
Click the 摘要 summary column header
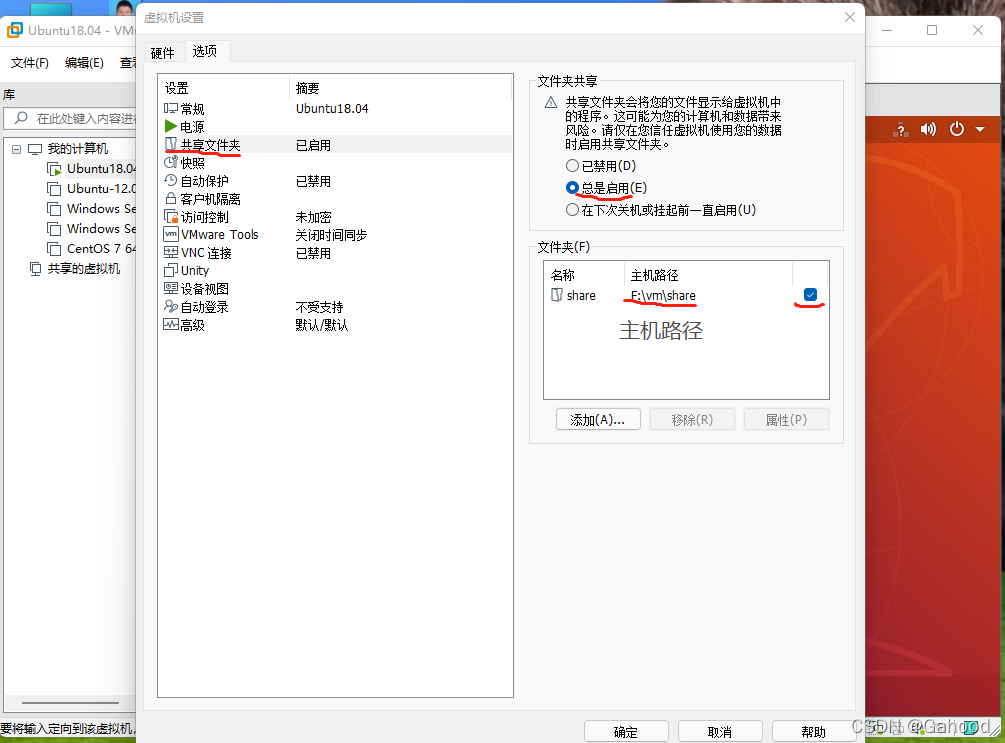[401, 88]
